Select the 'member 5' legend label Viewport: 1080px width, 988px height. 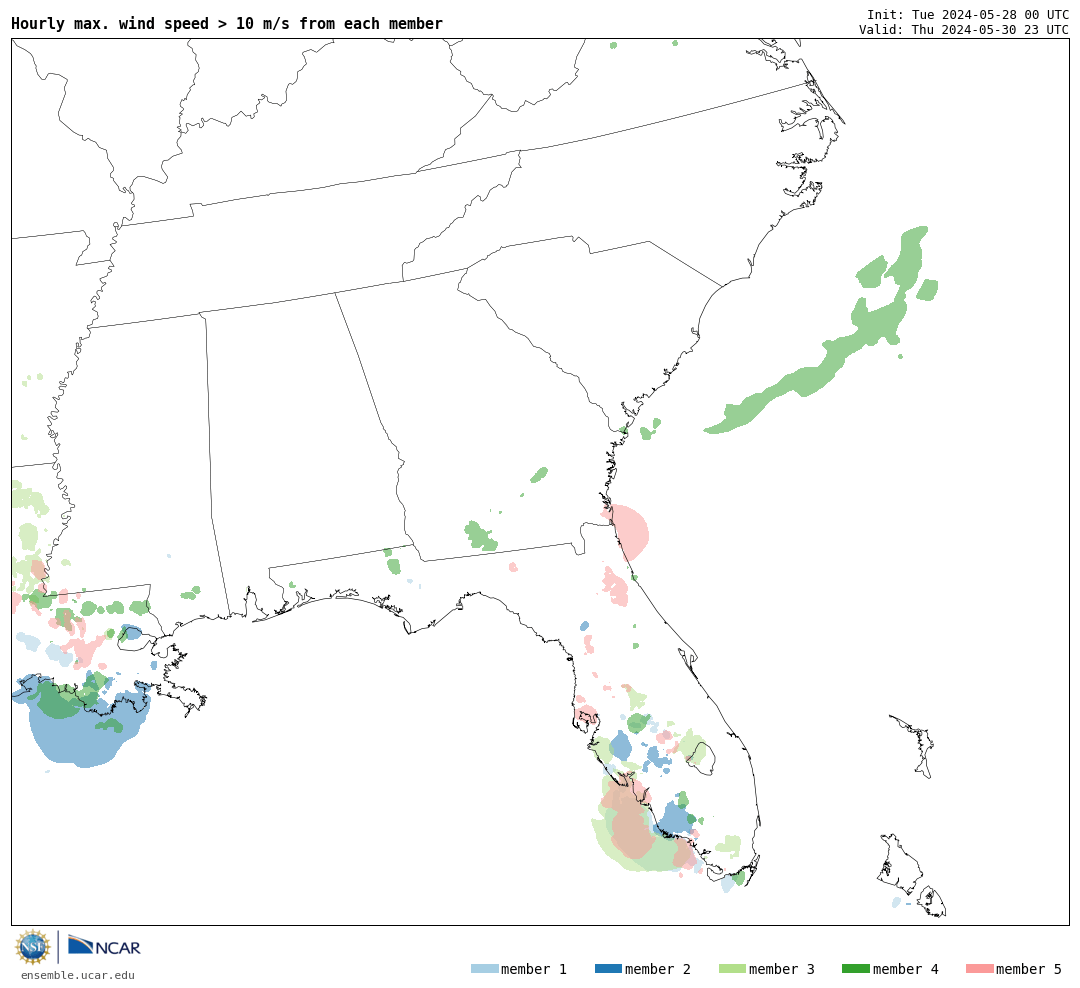click(x=1029, y=969)
